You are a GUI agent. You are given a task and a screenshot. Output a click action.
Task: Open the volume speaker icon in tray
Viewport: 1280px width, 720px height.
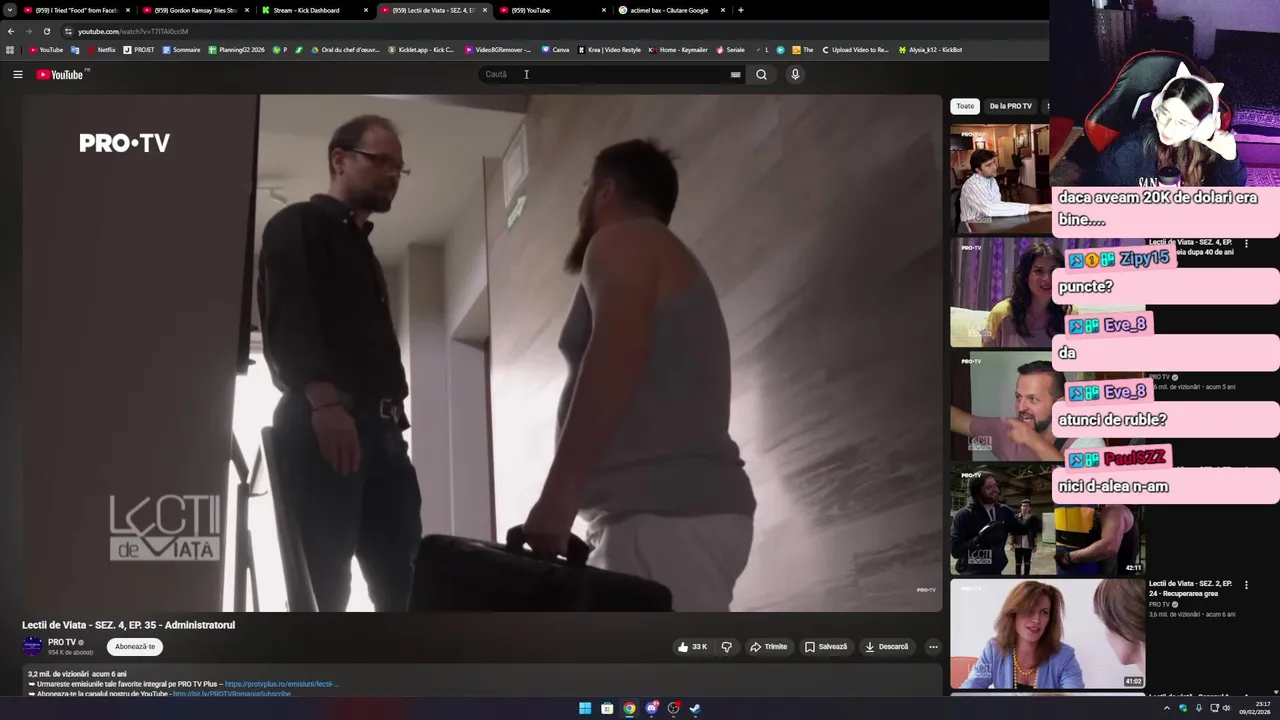(1226, 708)
